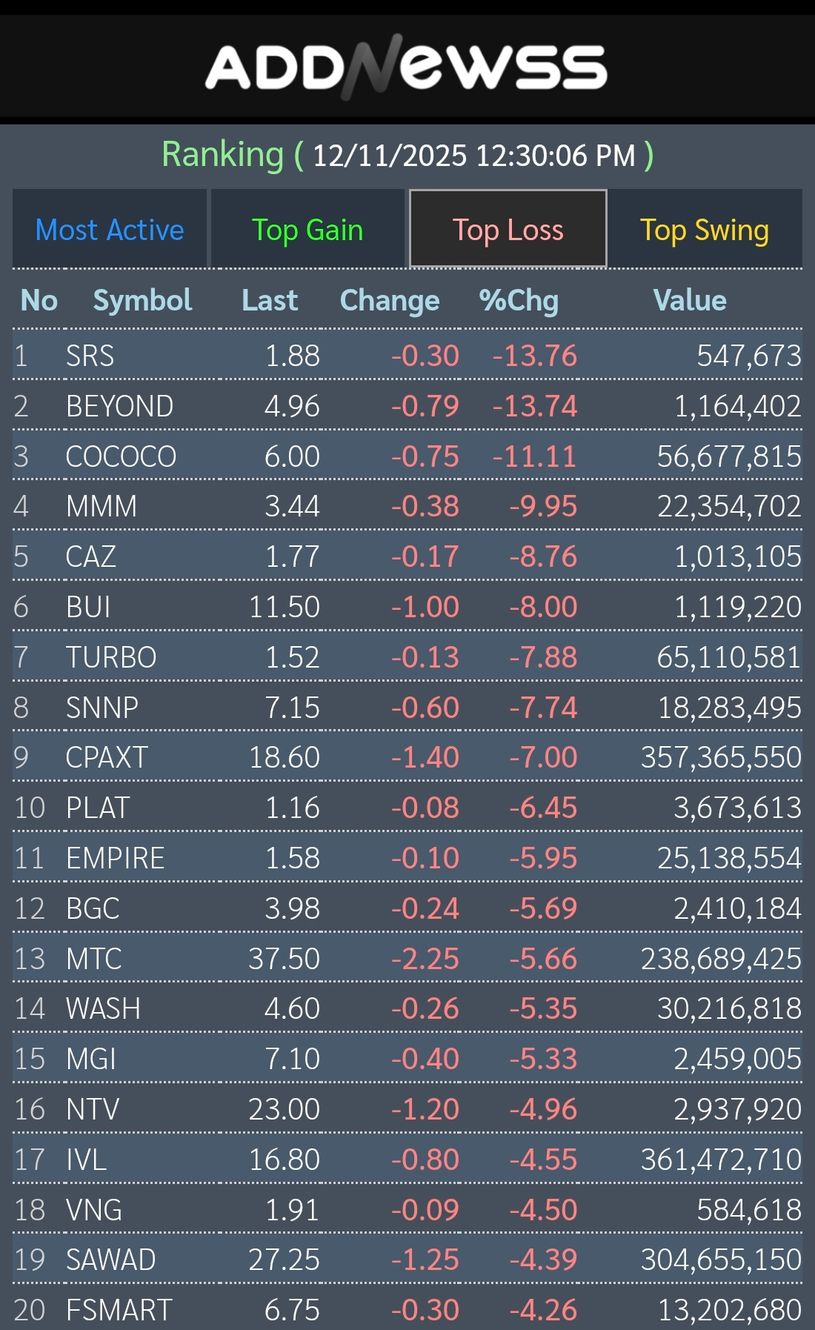The image size is (815, 1330).
Task: Open the TURBO stock row
Action: pyautogui.click(x=110, y=657)
